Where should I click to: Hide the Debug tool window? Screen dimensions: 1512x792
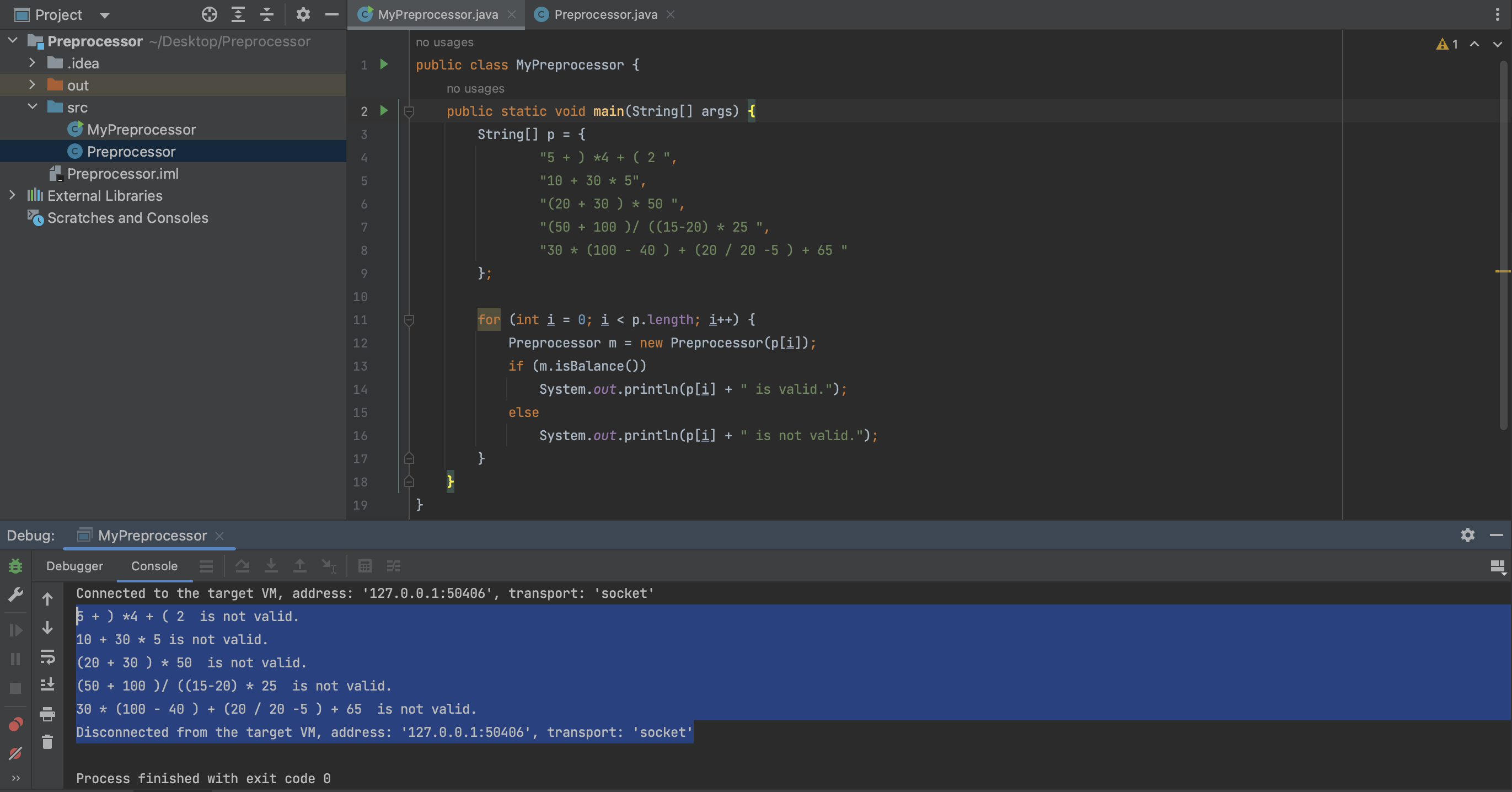coord(1496,535)
